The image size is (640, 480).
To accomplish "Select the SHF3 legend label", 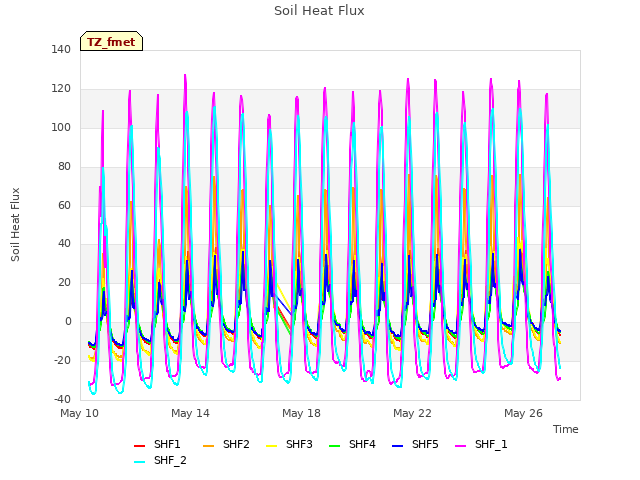I will click(299, 444).
